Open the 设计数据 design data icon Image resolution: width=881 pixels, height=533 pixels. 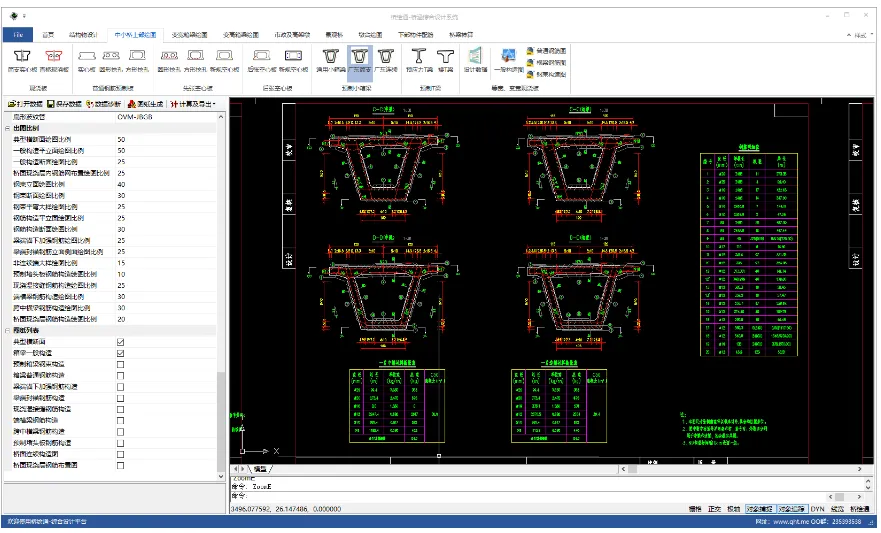(476, 60)
